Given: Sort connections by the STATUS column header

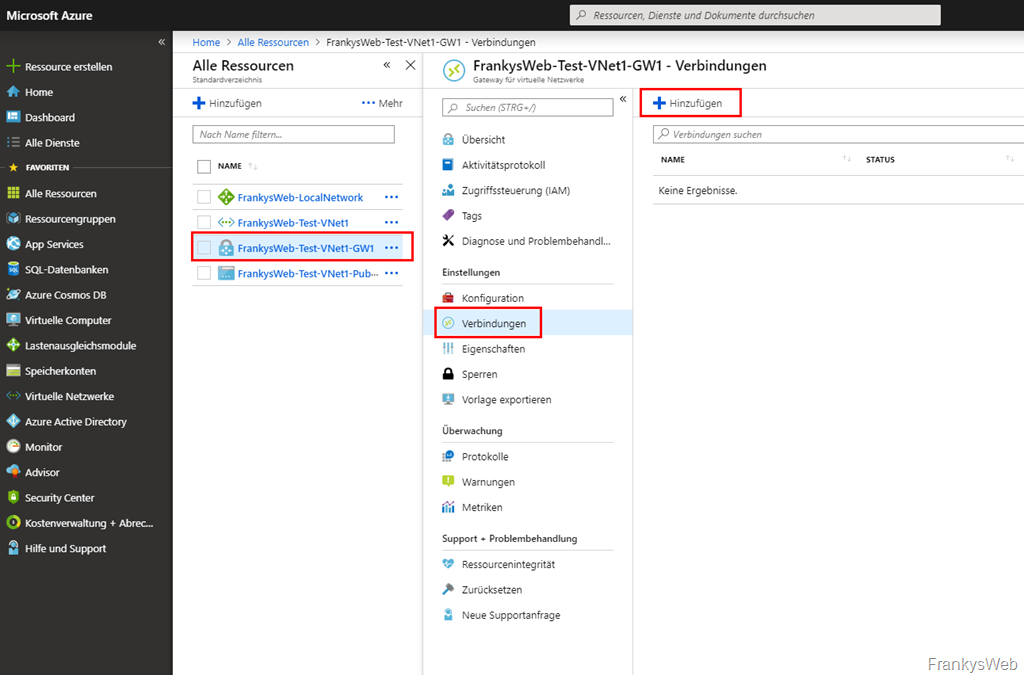Looking at the screenshot, I should tap(880, 160).
